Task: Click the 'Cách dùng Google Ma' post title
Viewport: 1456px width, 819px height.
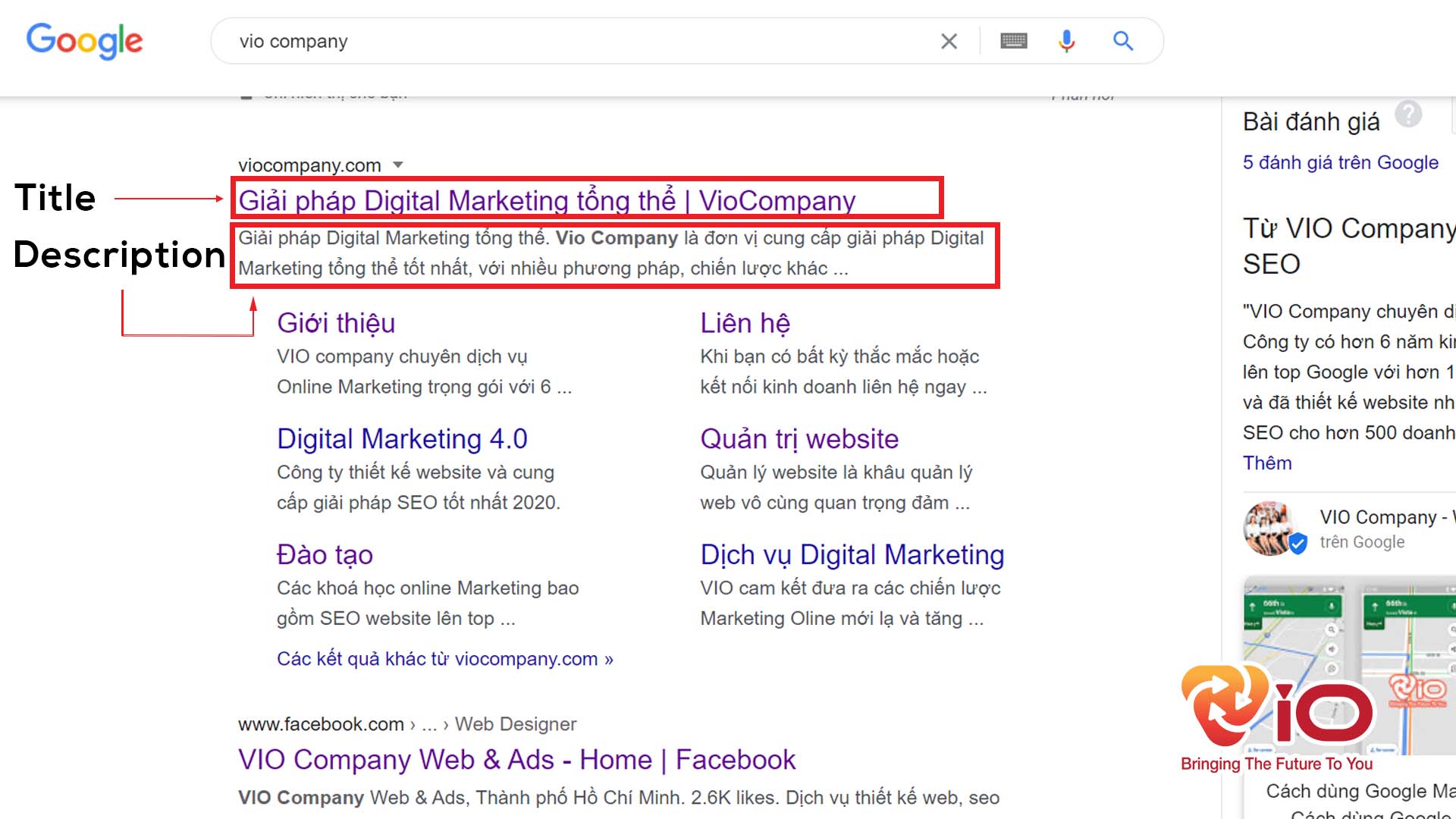Action: (x=1360, y=791)
